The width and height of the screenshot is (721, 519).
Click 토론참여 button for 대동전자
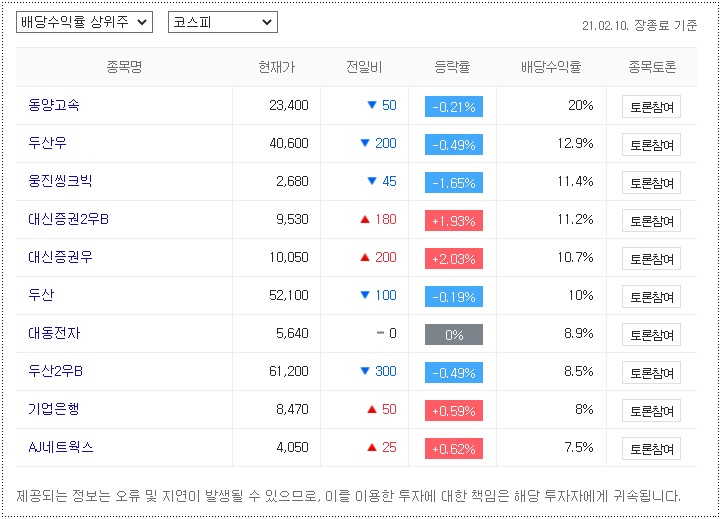click(651, 335)
